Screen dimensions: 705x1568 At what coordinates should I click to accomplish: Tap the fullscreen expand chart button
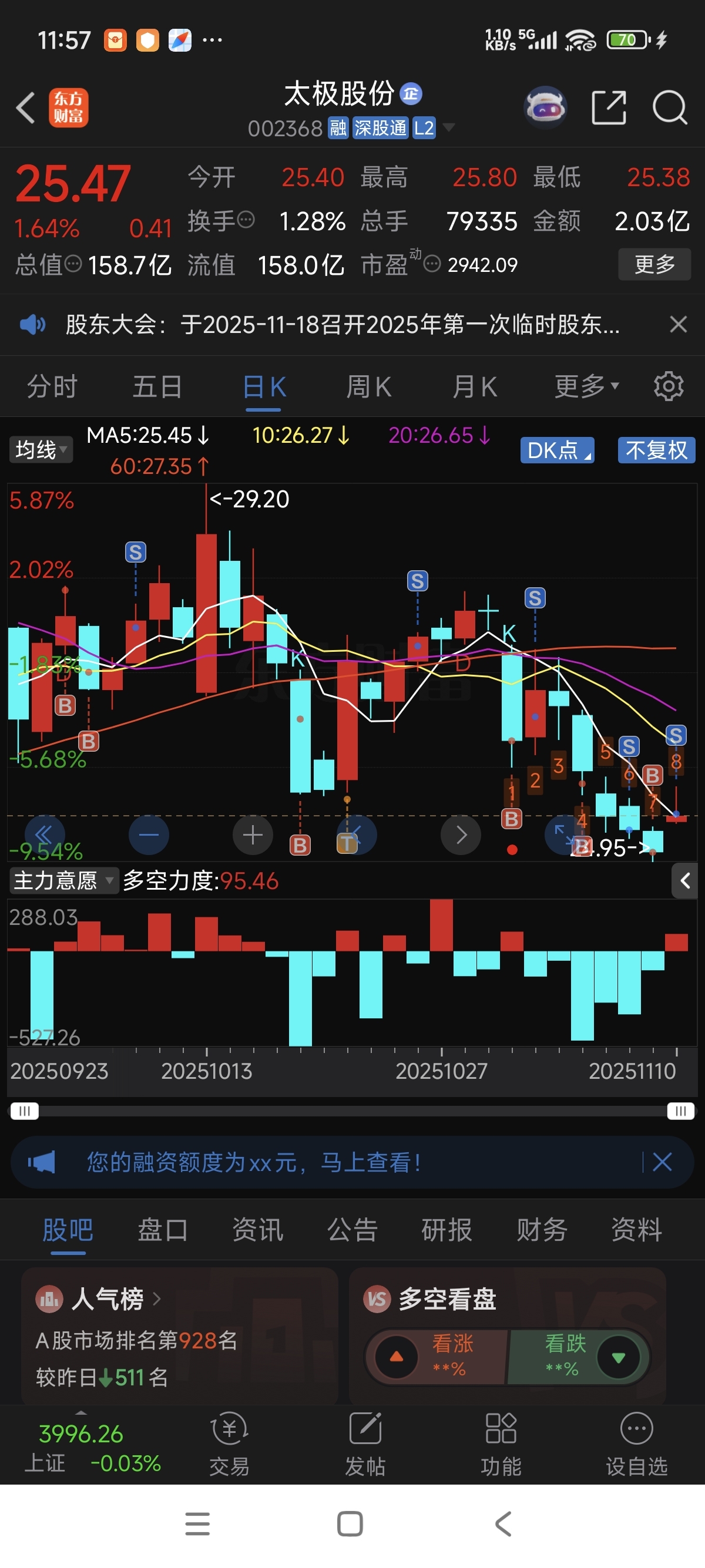pyautogui.click(x=565, y=835)
